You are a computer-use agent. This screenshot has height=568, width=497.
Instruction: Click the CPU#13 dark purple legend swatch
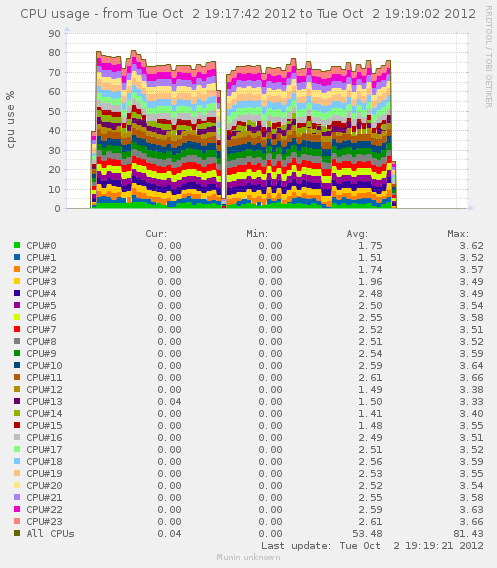pos(17,401)
